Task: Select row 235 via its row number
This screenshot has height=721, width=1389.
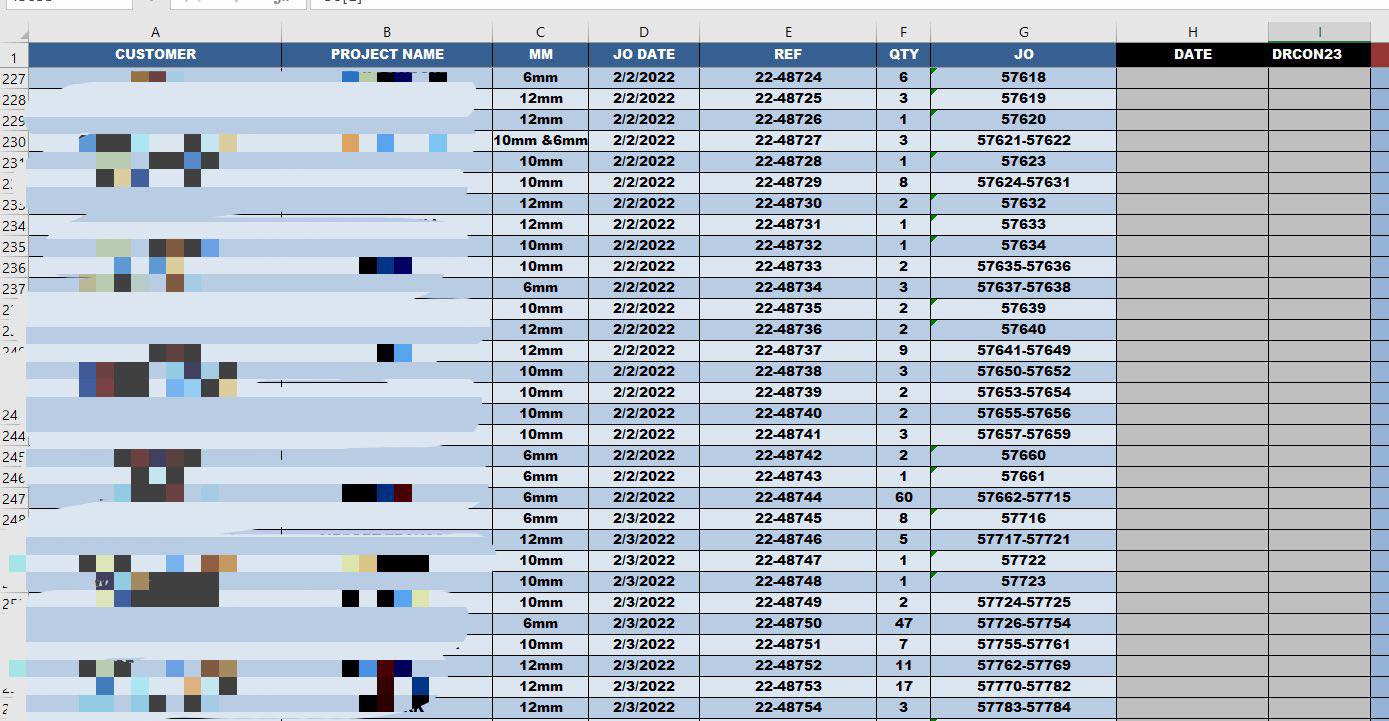Action: (x=14, y=246)
